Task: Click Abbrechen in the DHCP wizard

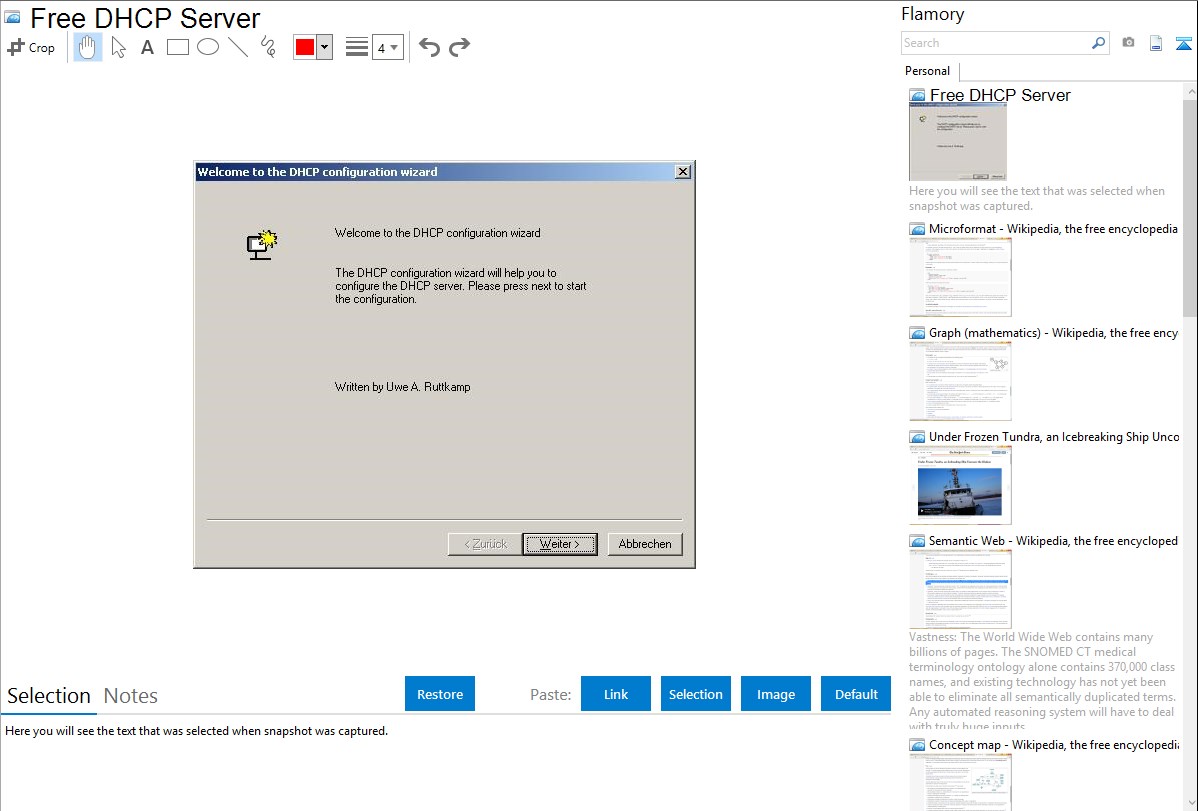Action: 645,544
